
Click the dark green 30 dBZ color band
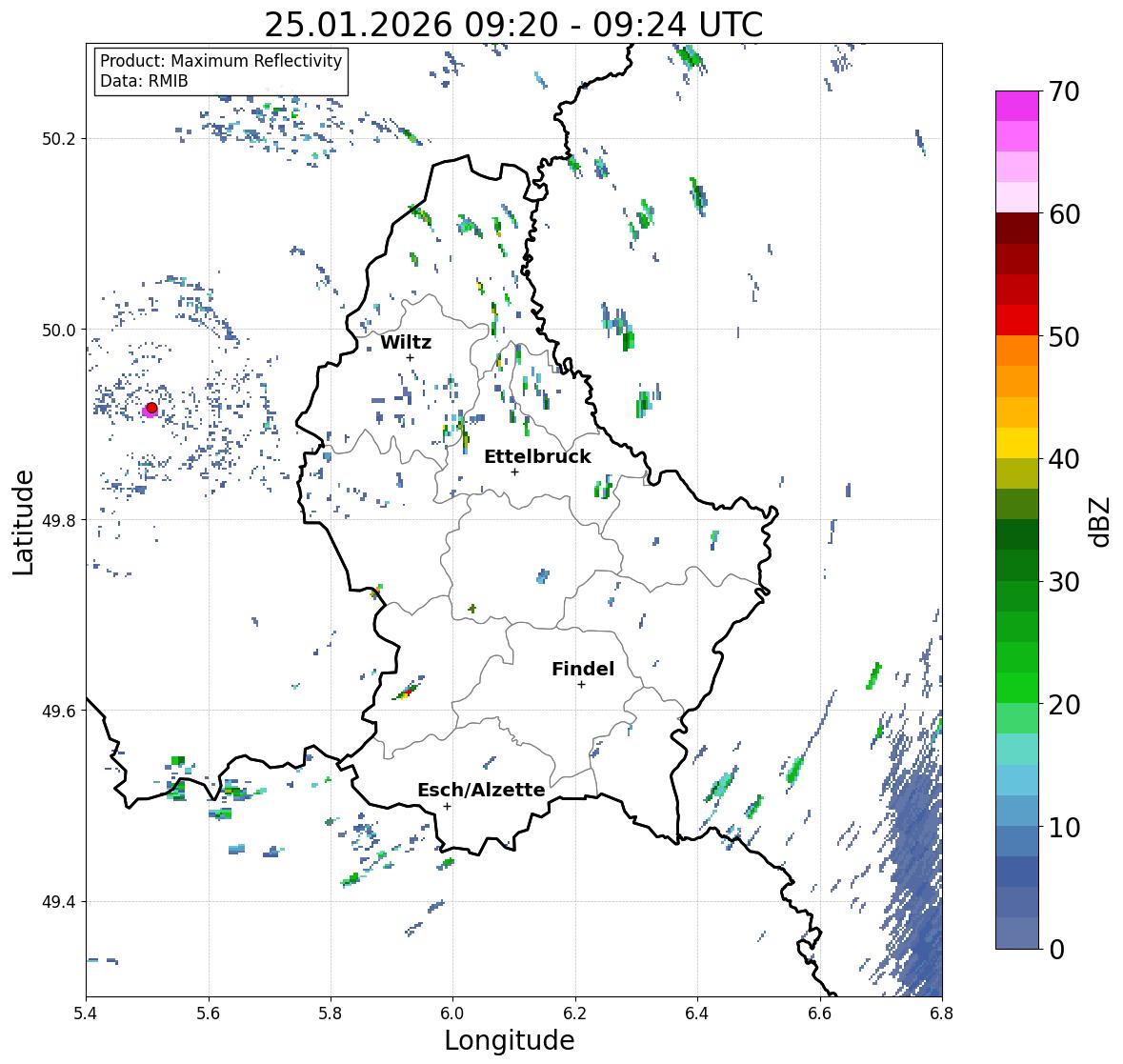tap(1017, 565)
